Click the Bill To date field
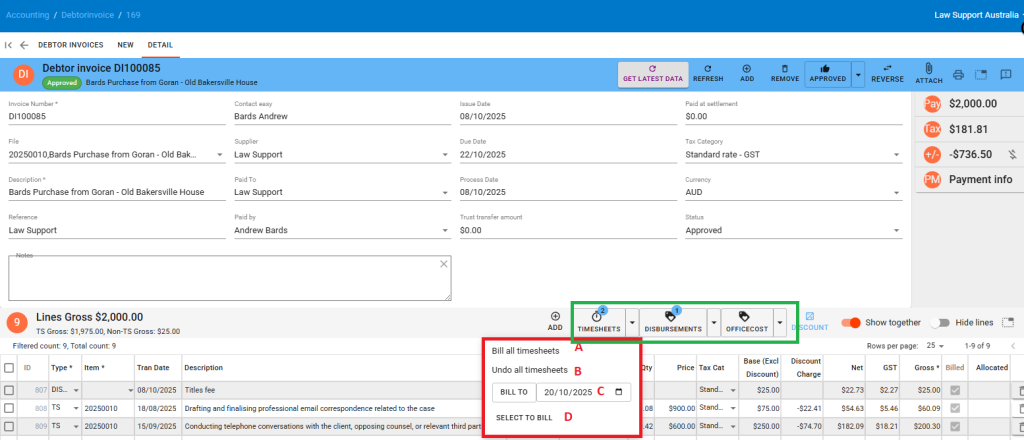The image size is (1024, 440). pyautogui.click(x=583, y=392)
